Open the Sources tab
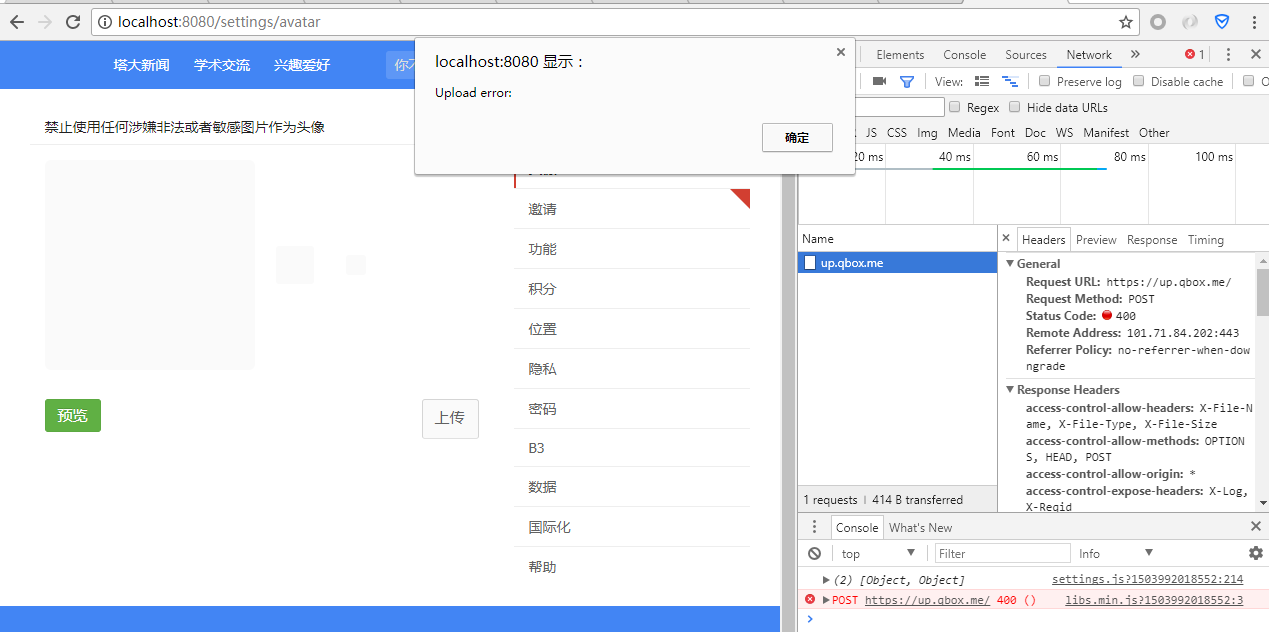Viewport: 1269px width, 632px height. [1026, 55]
